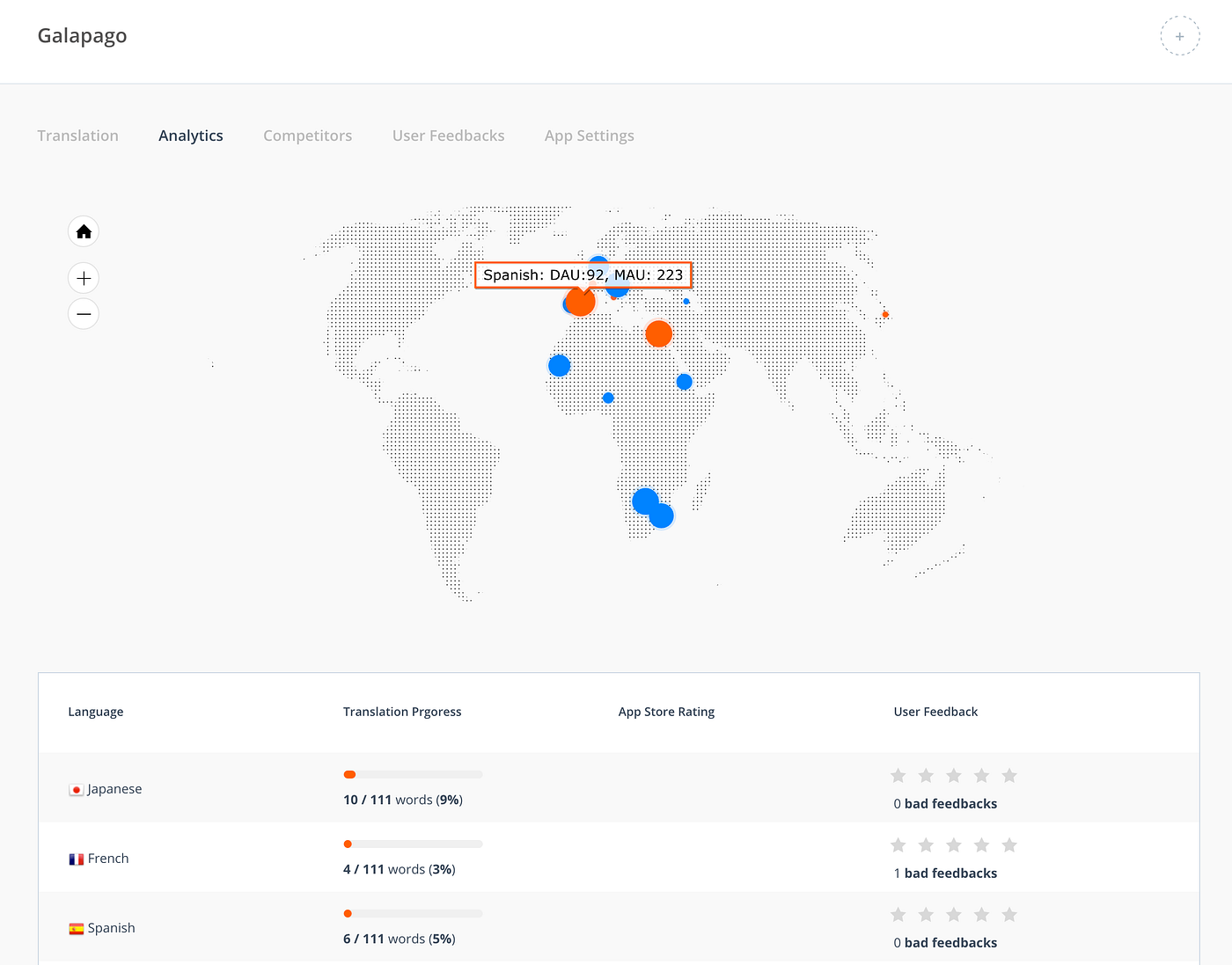
Task: Open the Translation tab
Action: tap(77, 135)
